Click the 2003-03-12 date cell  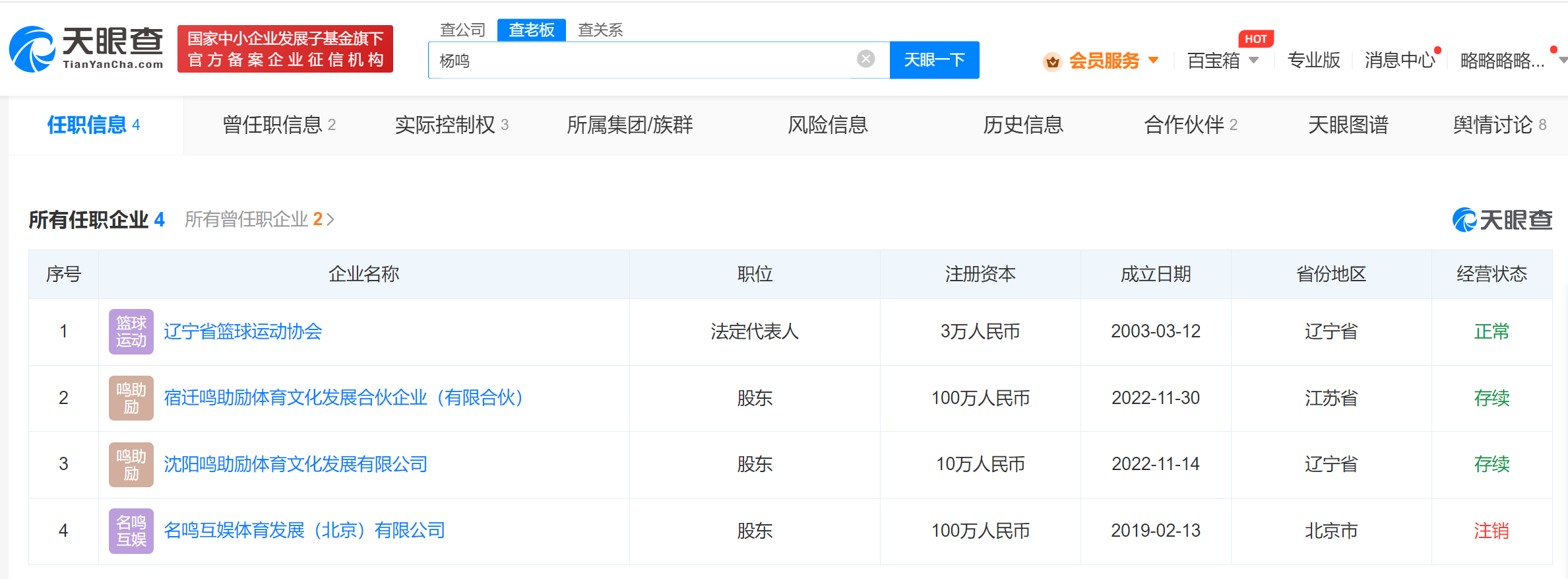point(1156,331)
